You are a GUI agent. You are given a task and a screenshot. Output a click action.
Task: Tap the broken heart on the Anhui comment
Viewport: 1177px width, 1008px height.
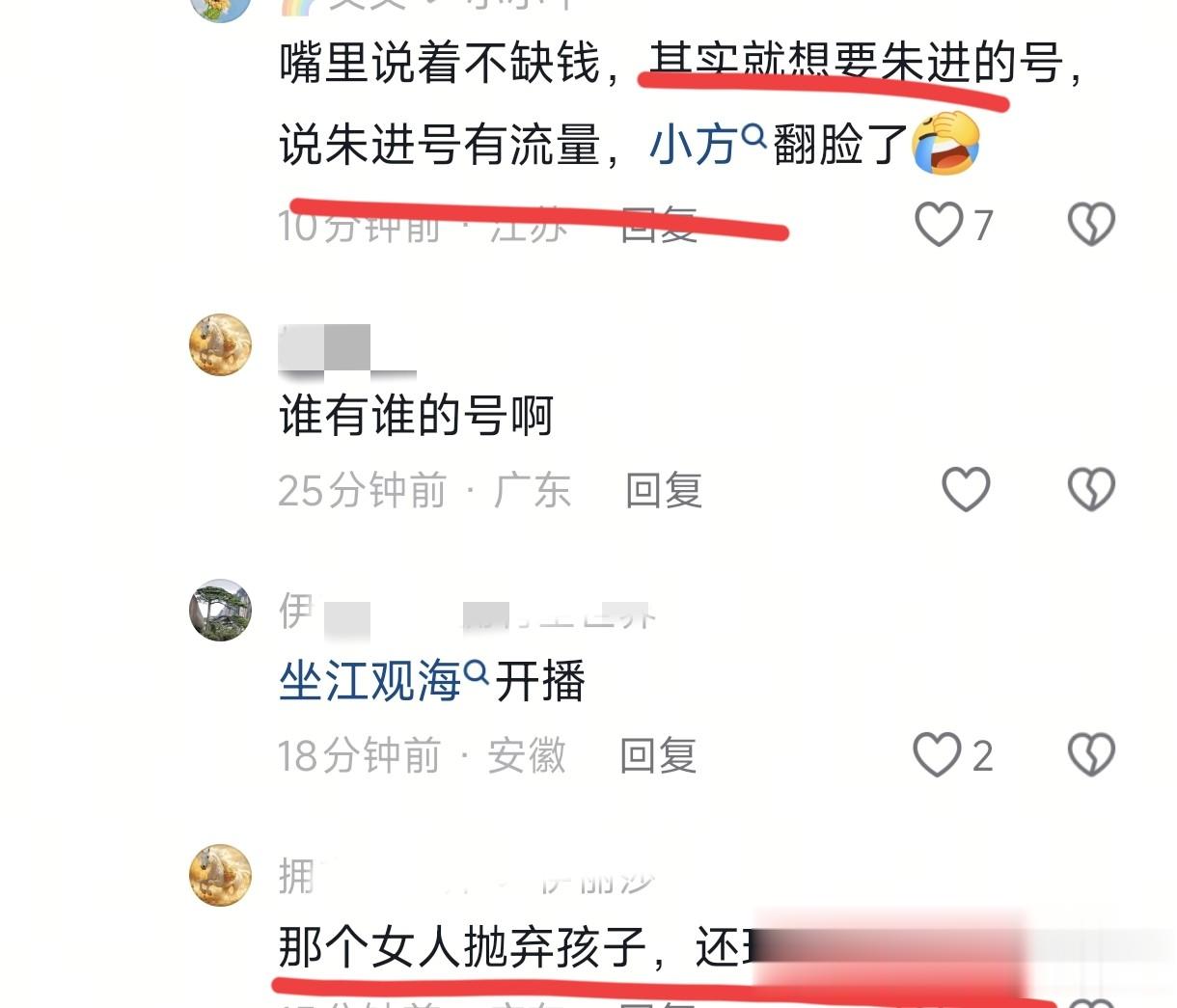tap(1091, 754)
